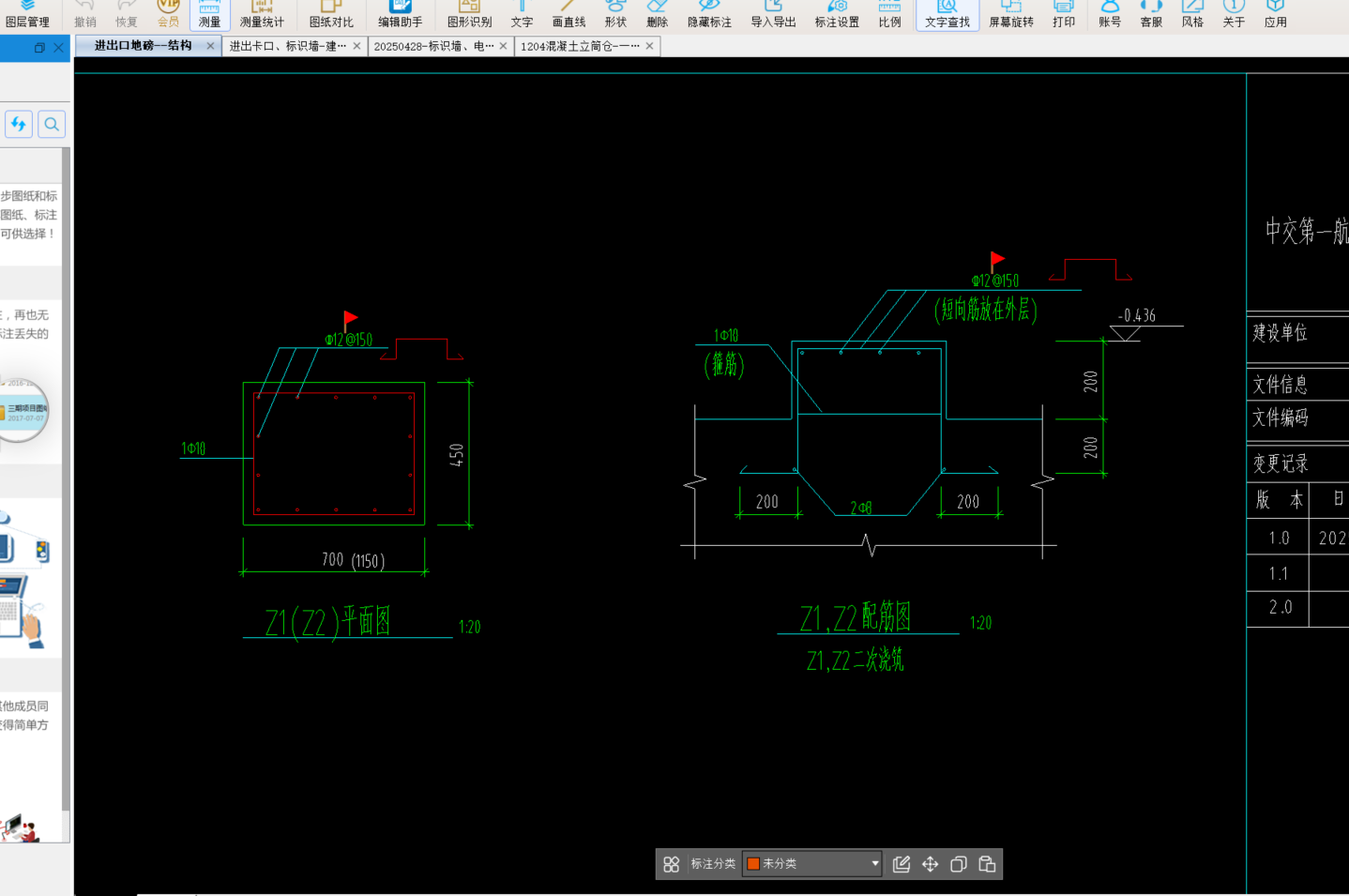Viewport: 1349px width, 896px height.
Task: Click the (短向筋放在外层) note
Action: tap(985, 309)
